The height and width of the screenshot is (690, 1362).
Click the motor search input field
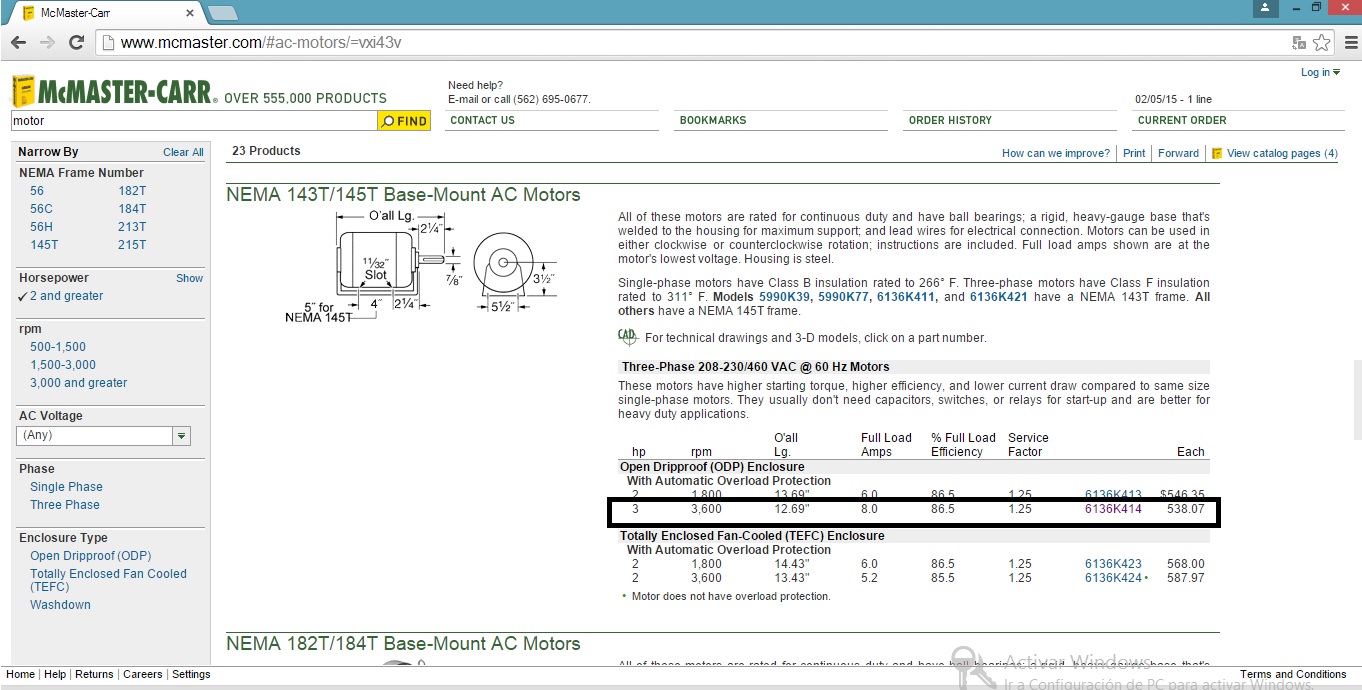194,121
